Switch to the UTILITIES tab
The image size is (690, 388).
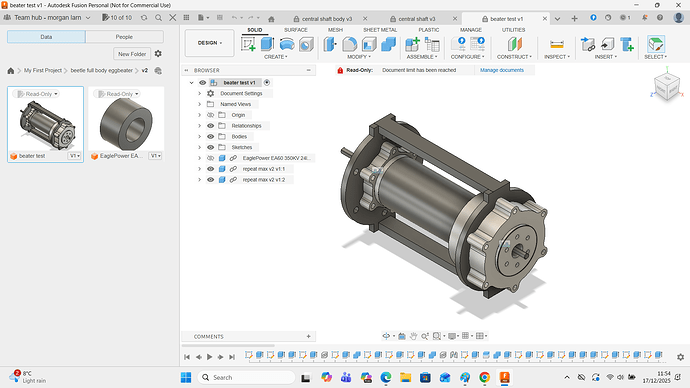pyautogui.click(x=514, y=30)
